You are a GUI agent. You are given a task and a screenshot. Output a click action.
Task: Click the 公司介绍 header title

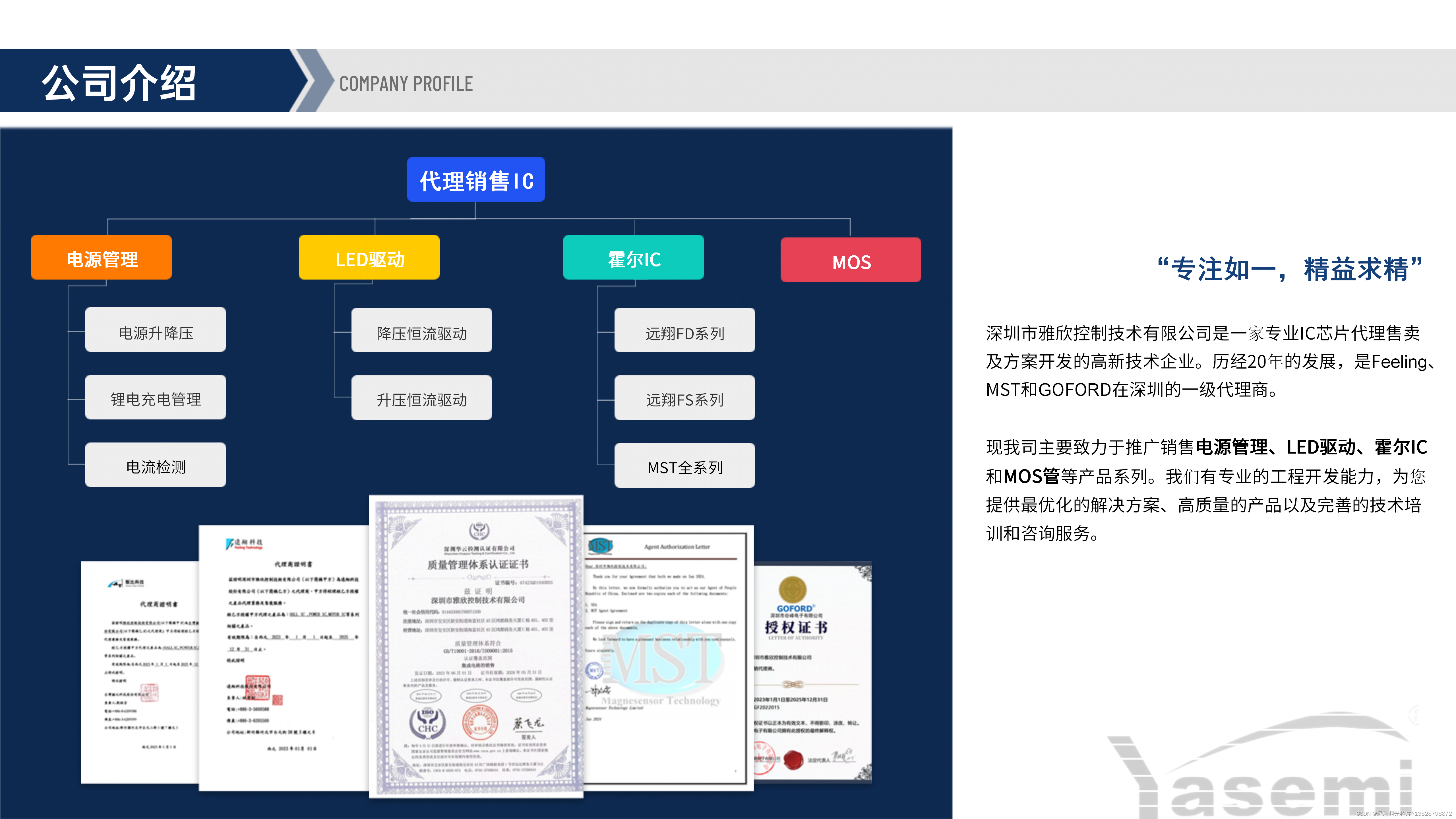click(119, 82)
